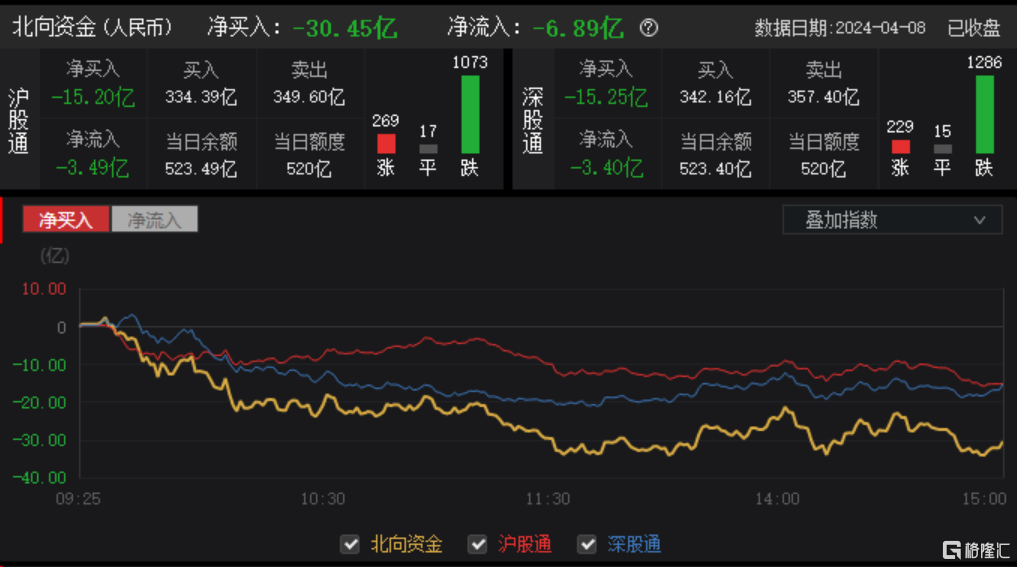This screenshot has height=567, width=1017.
Task: Click the gray 平 bar in 沪股通
Action: coord(428,149)
